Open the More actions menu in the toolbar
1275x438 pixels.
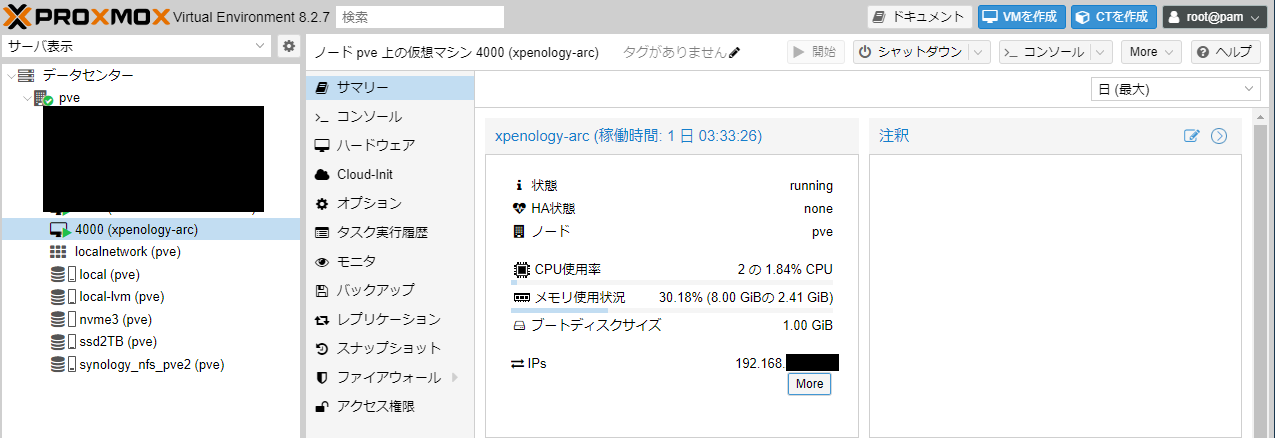(1151, 52)
